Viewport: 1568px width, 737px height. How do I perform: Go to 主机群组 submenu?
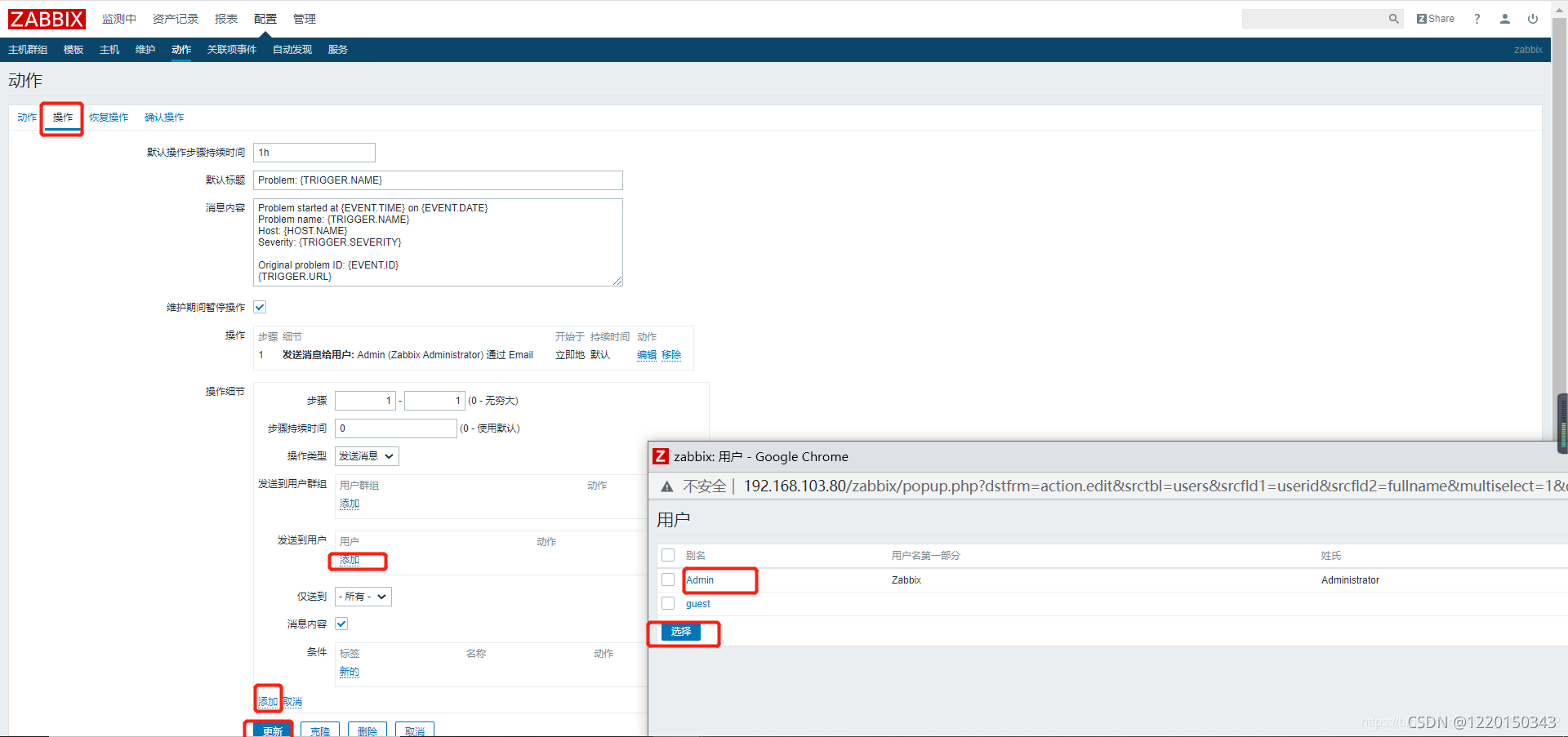[28, 50]
